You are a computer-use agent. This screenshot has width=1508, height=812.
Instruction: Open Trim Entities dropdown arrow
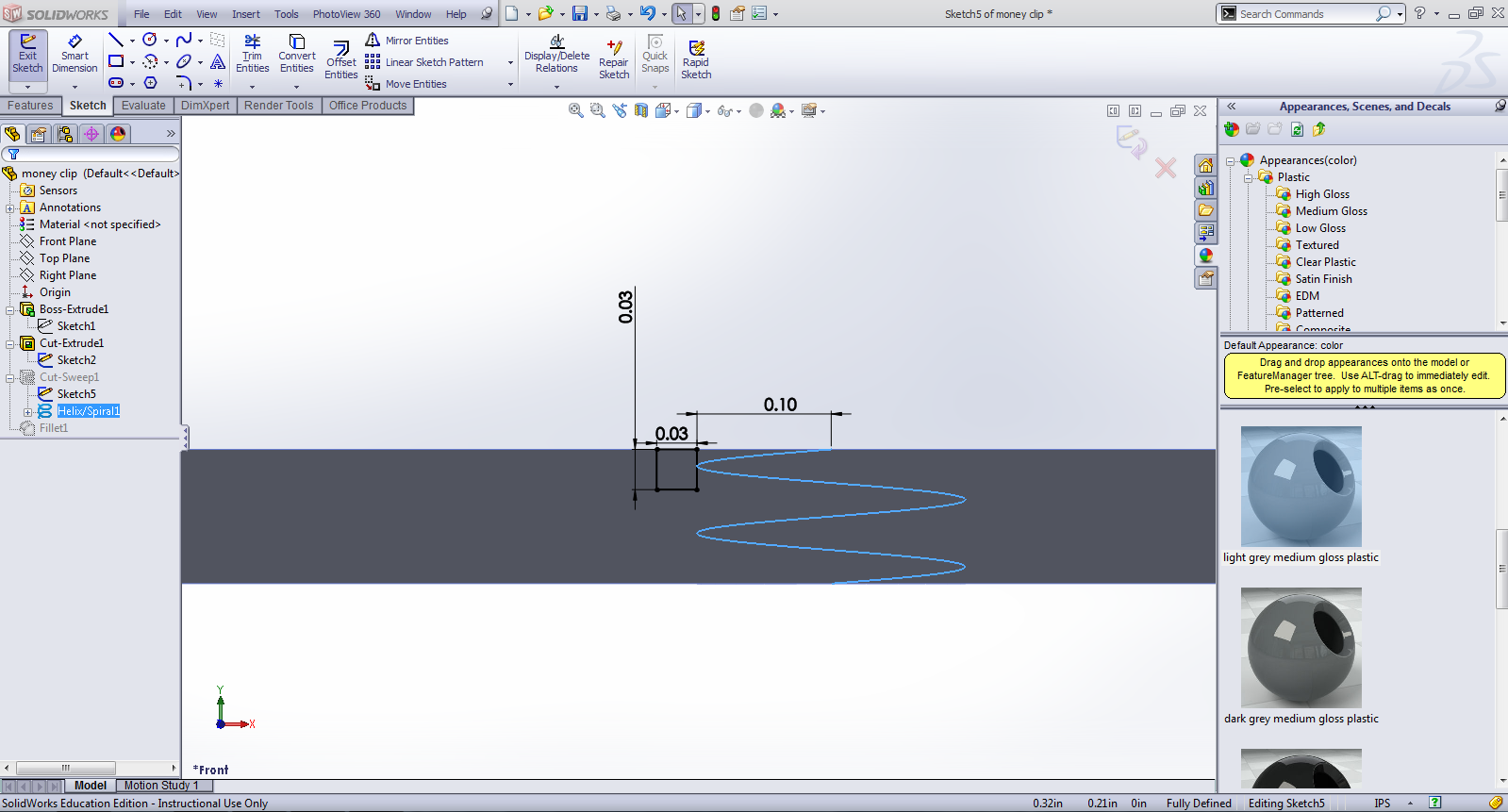(x=252, y=87)
